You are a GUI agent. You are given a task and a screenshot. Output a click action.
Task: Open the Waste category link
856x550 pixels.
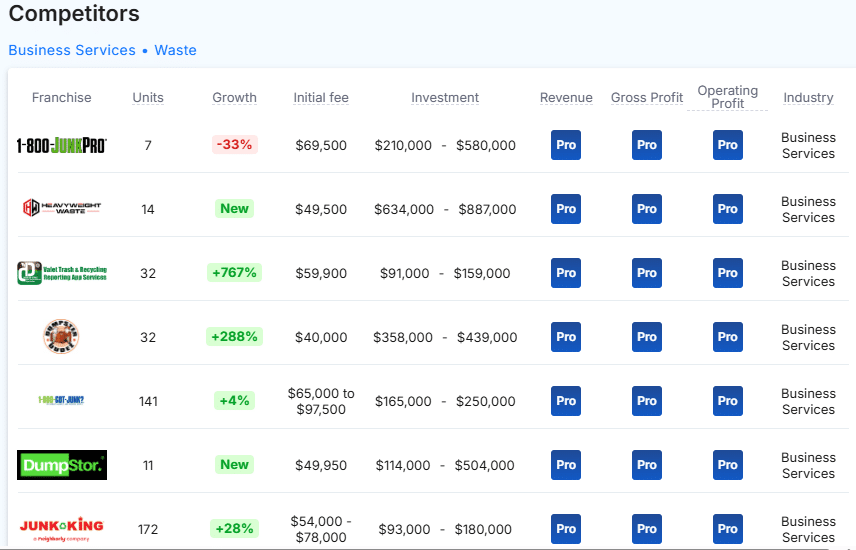pos(175,50)
